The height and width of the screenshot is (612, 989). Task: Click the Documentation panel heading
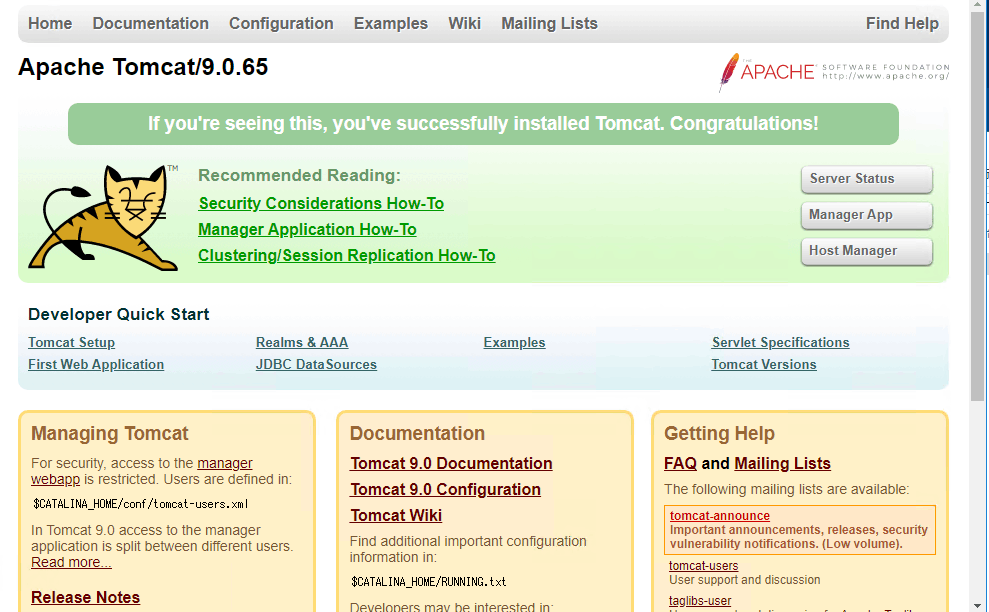click(418, 433)
